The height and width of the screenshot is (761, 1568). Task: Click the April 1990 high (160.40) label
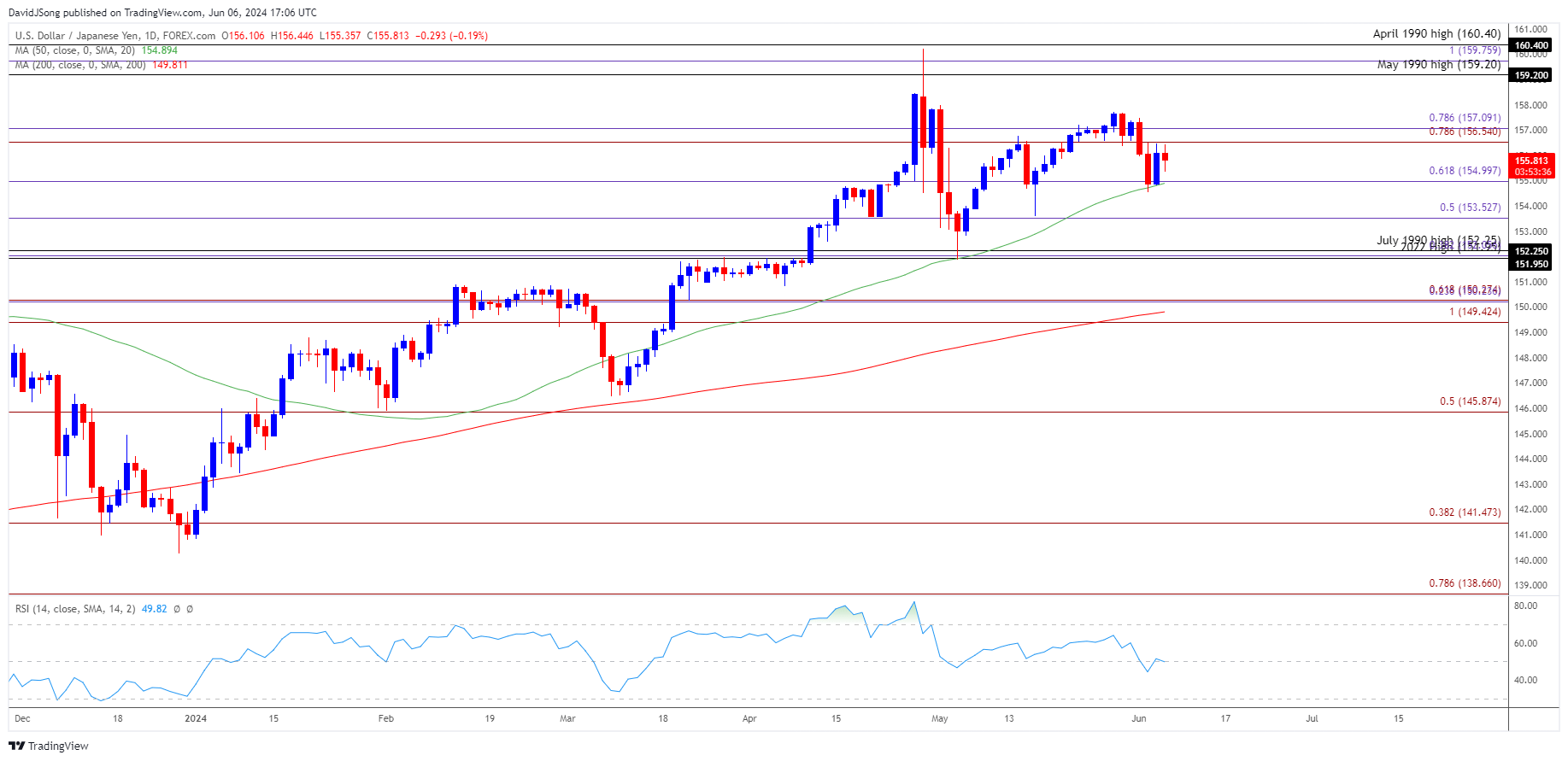pyautogui.click(x=1436, y=33)
